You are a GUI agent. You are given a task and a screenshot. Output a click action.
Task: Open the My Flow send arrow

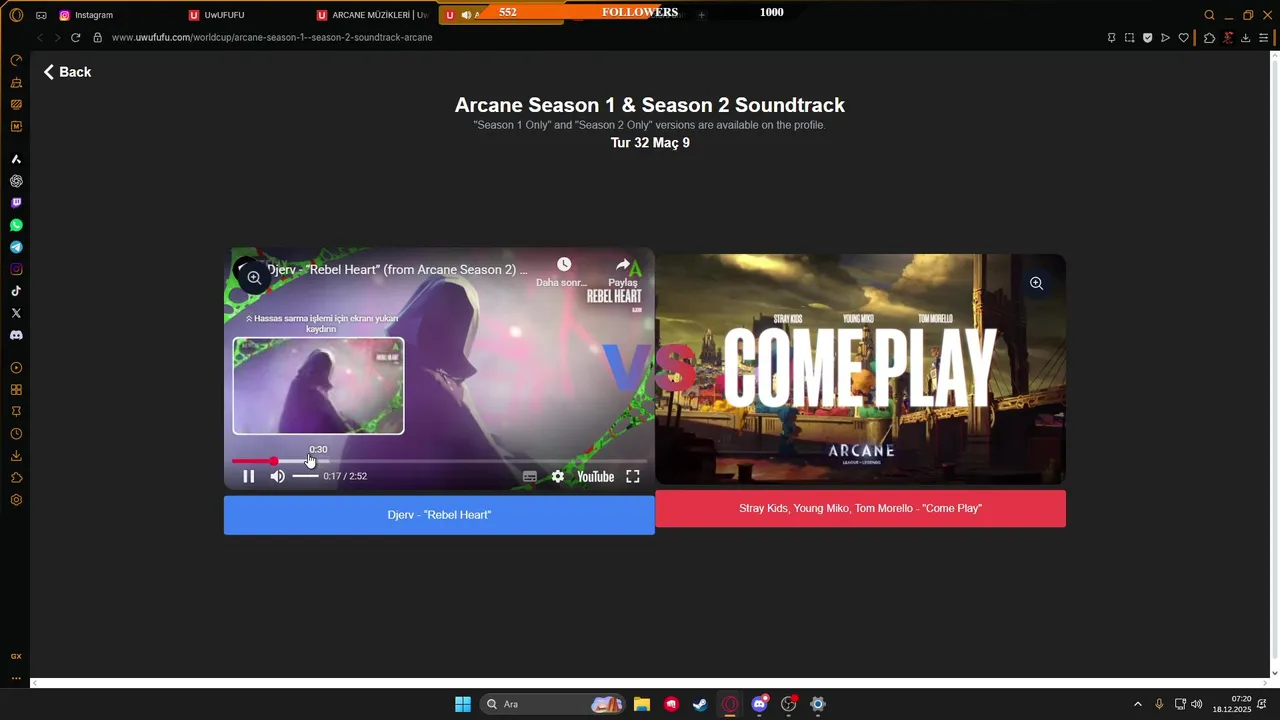[x=1165, y=38]
